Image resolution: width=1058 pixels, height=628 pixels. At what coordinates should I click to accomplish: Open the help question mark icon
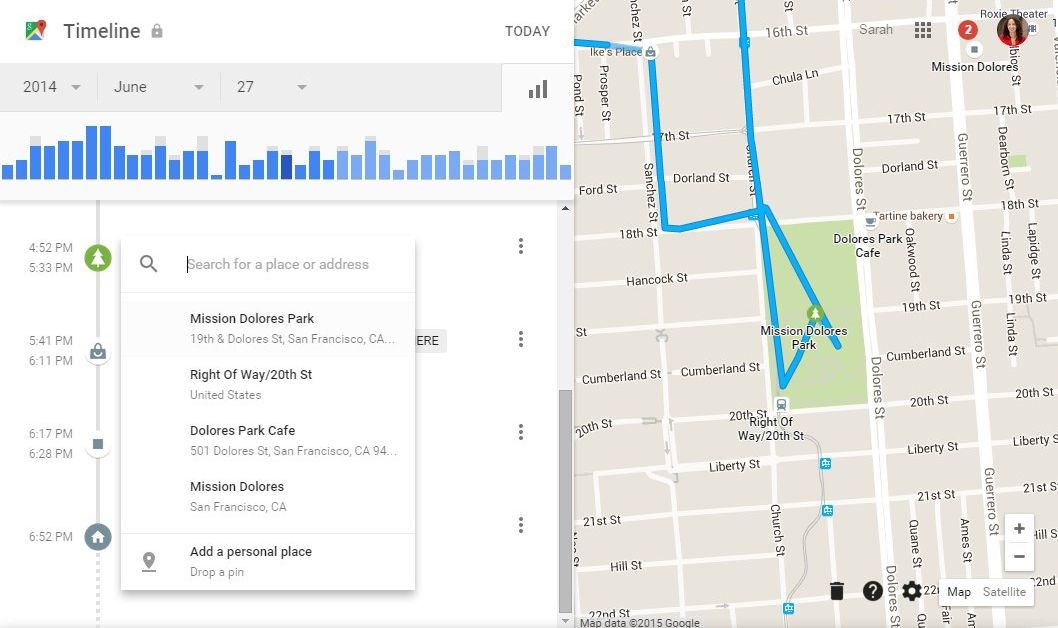[872, 591]
